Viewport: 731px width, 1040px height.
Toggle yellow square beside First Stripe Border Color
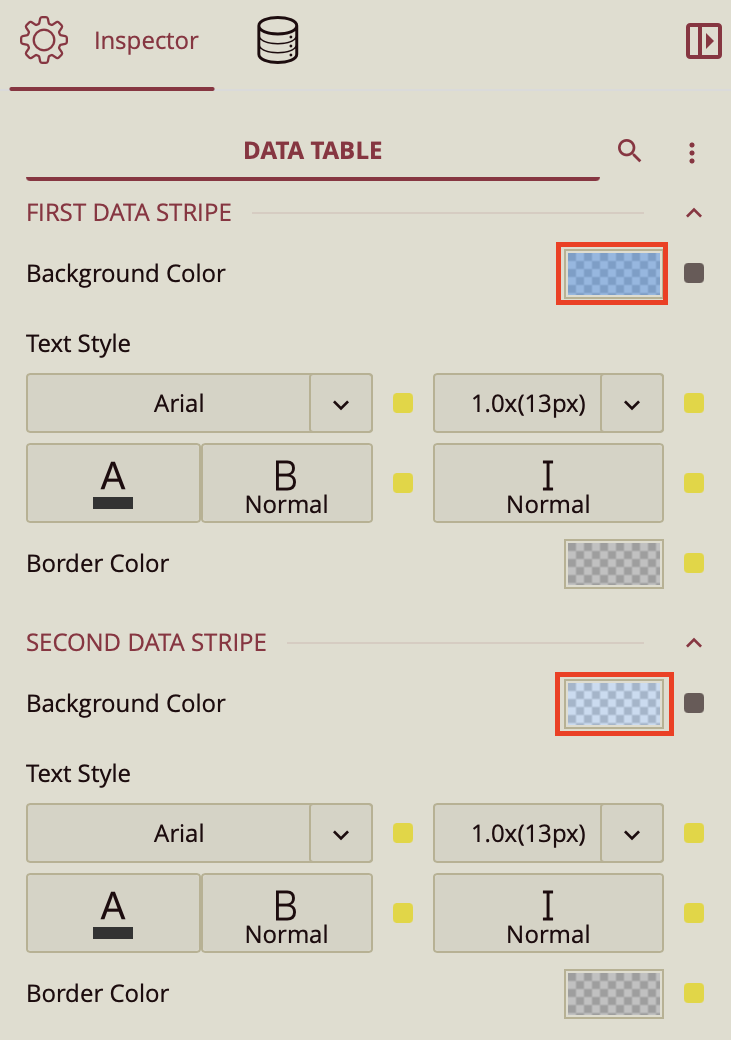pyautogui.click(x=694, y=563)
